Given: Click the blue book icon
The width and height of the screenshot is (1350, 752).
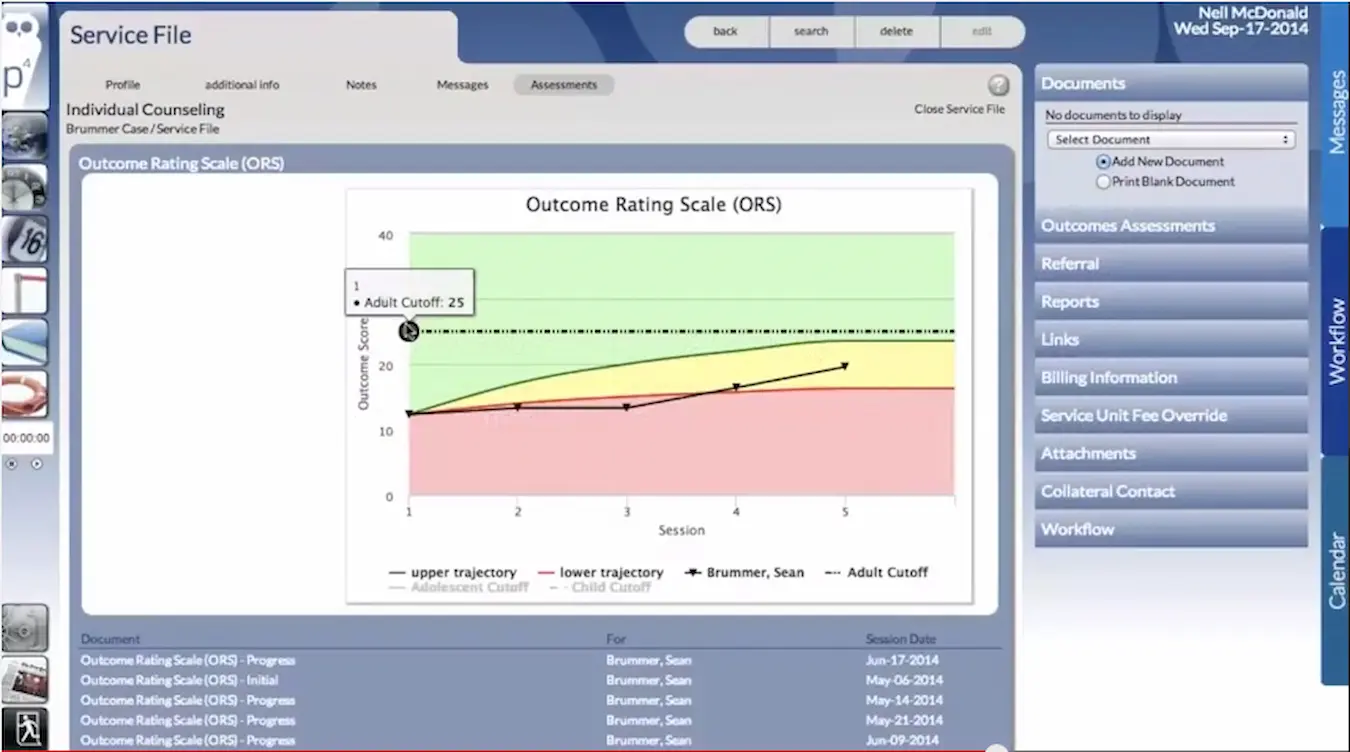Looking at the screenshot, I should 25,340.
